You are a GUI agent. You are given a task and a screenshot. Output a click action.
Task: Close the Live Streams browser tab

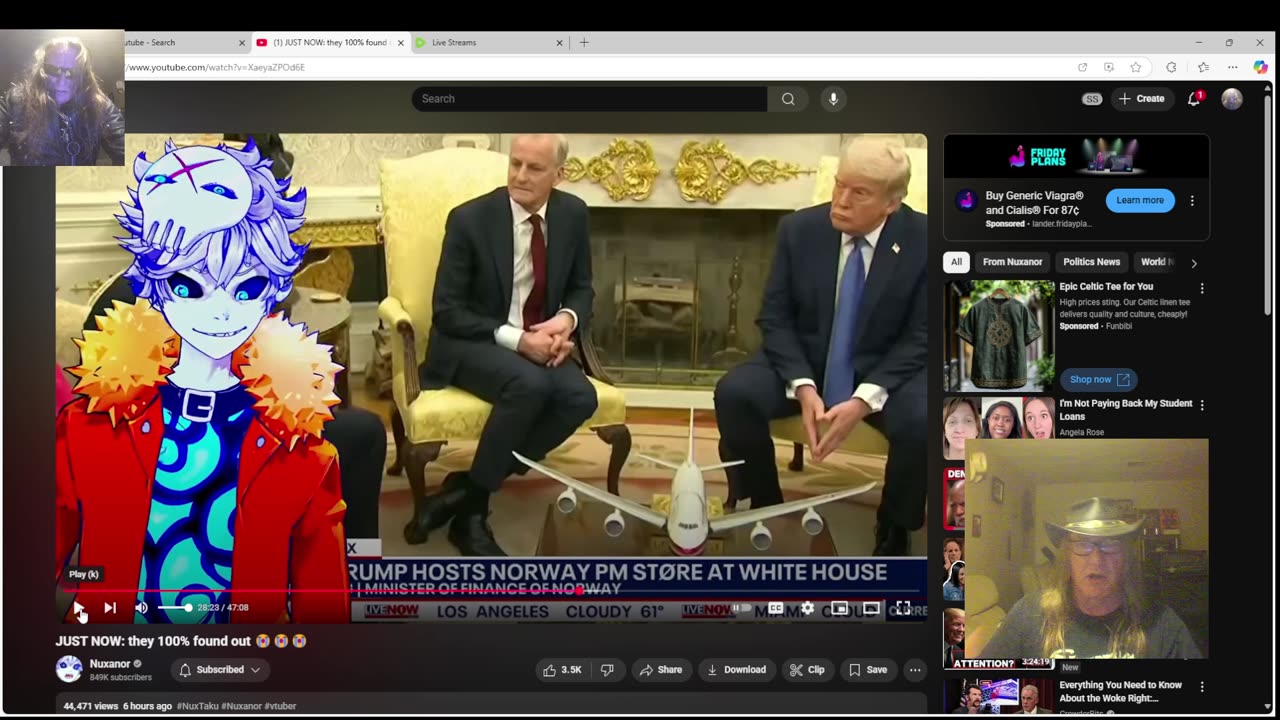click(560, 43)
